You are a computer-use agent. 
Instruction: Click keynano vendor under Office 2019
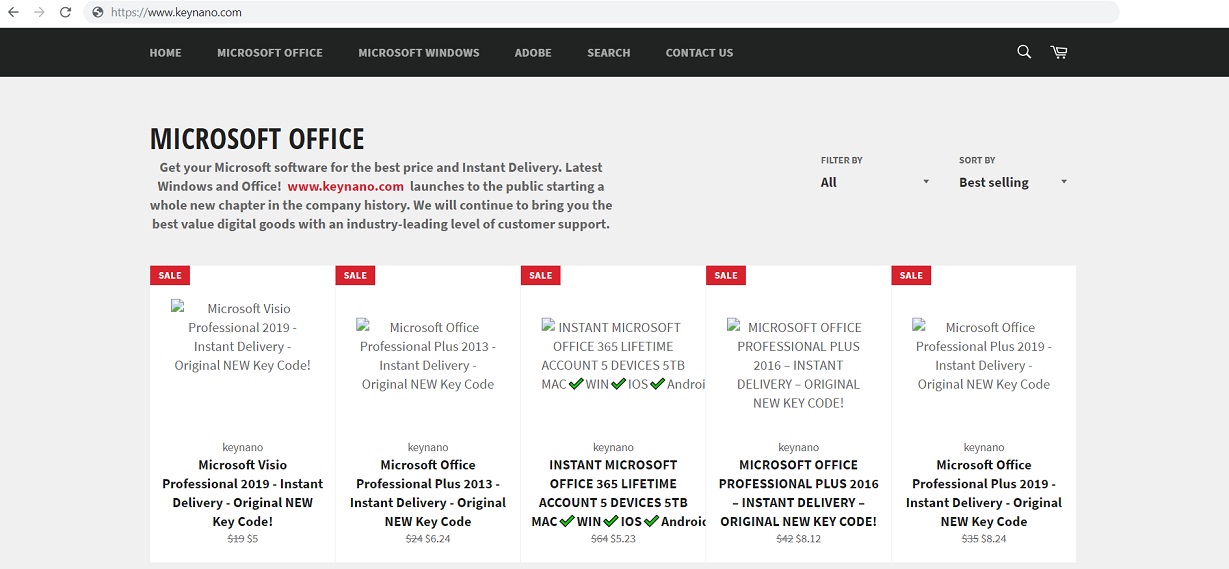(x=984, y=447)
